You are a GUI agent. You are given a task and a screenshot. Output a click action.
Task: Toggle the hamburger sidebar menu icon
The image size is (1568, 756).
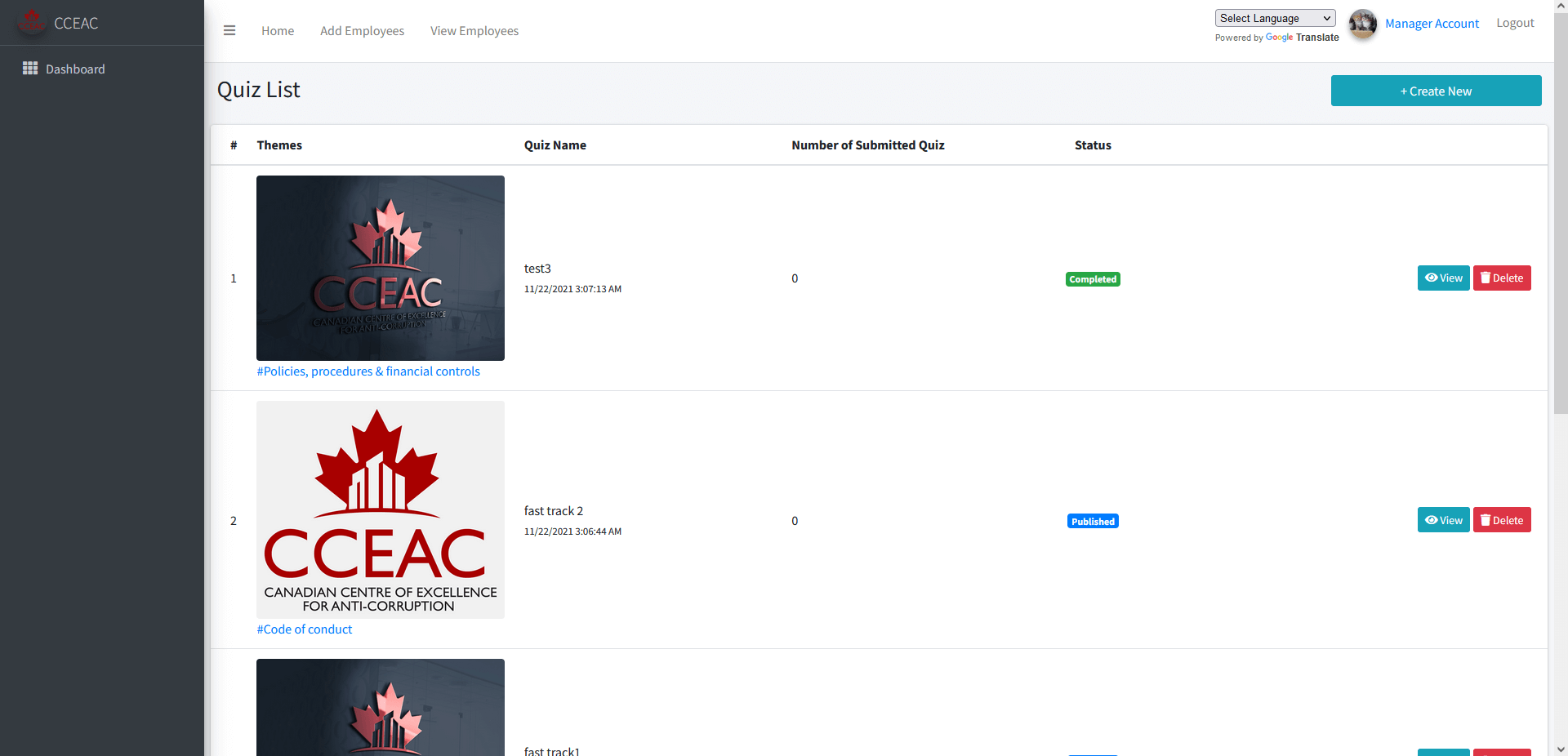coord(229,30)
